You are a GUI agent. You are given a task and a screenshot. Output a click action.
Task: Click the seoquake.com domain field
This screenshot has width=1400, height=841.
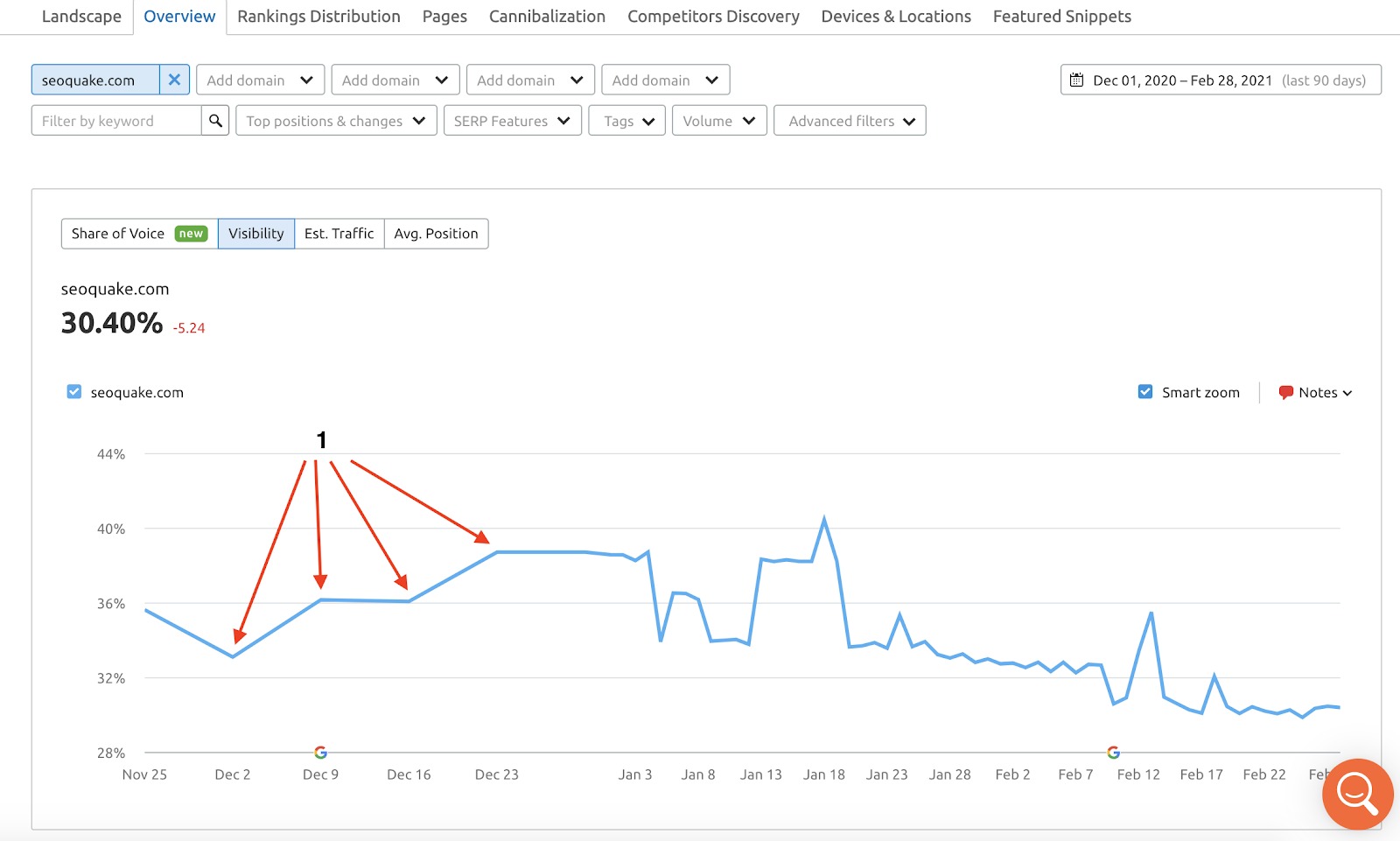click(x=95, y=80)
